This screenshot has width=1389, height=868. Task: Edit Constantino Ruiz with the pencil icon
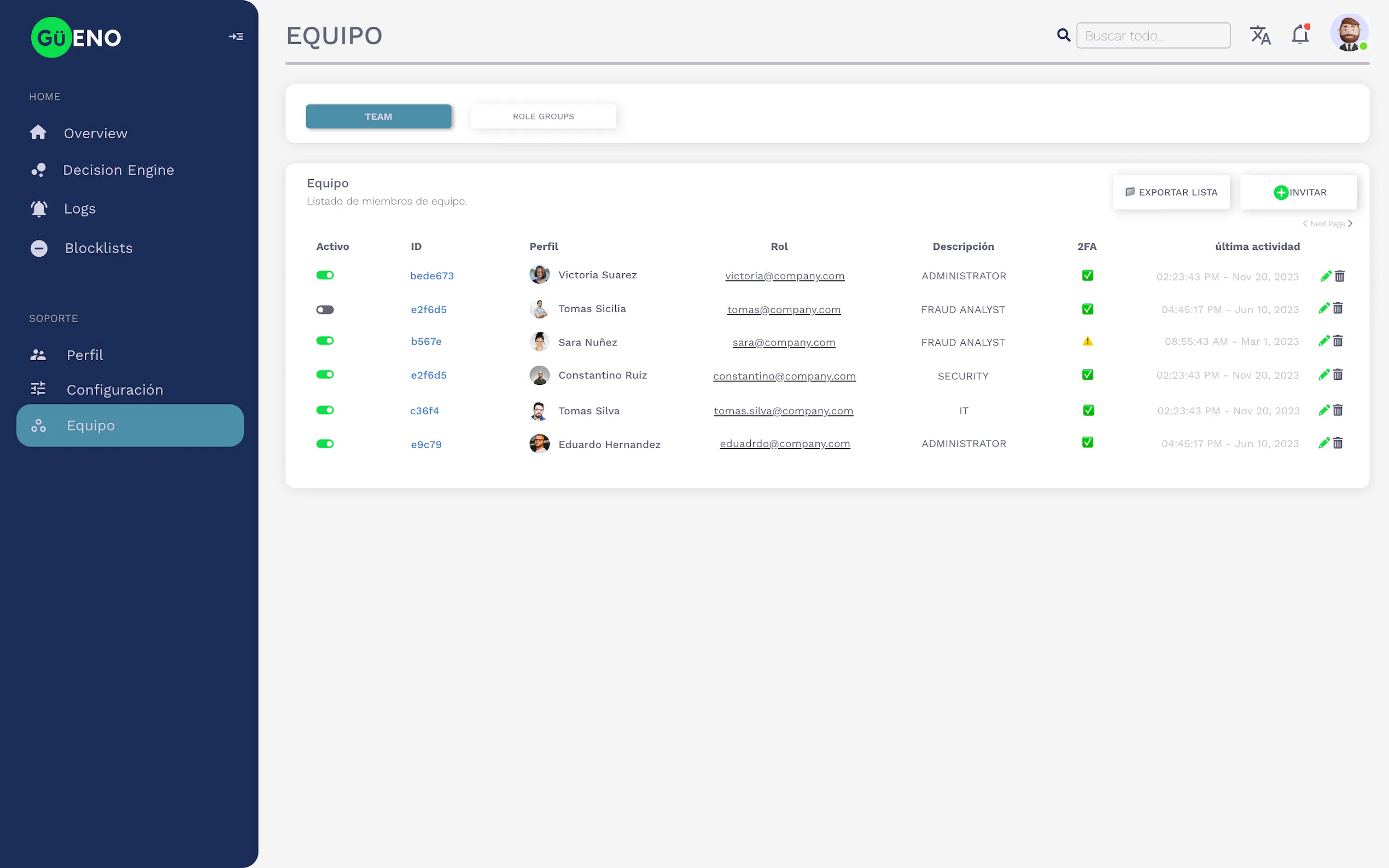pyautogui.click(x=1324, y=375)
